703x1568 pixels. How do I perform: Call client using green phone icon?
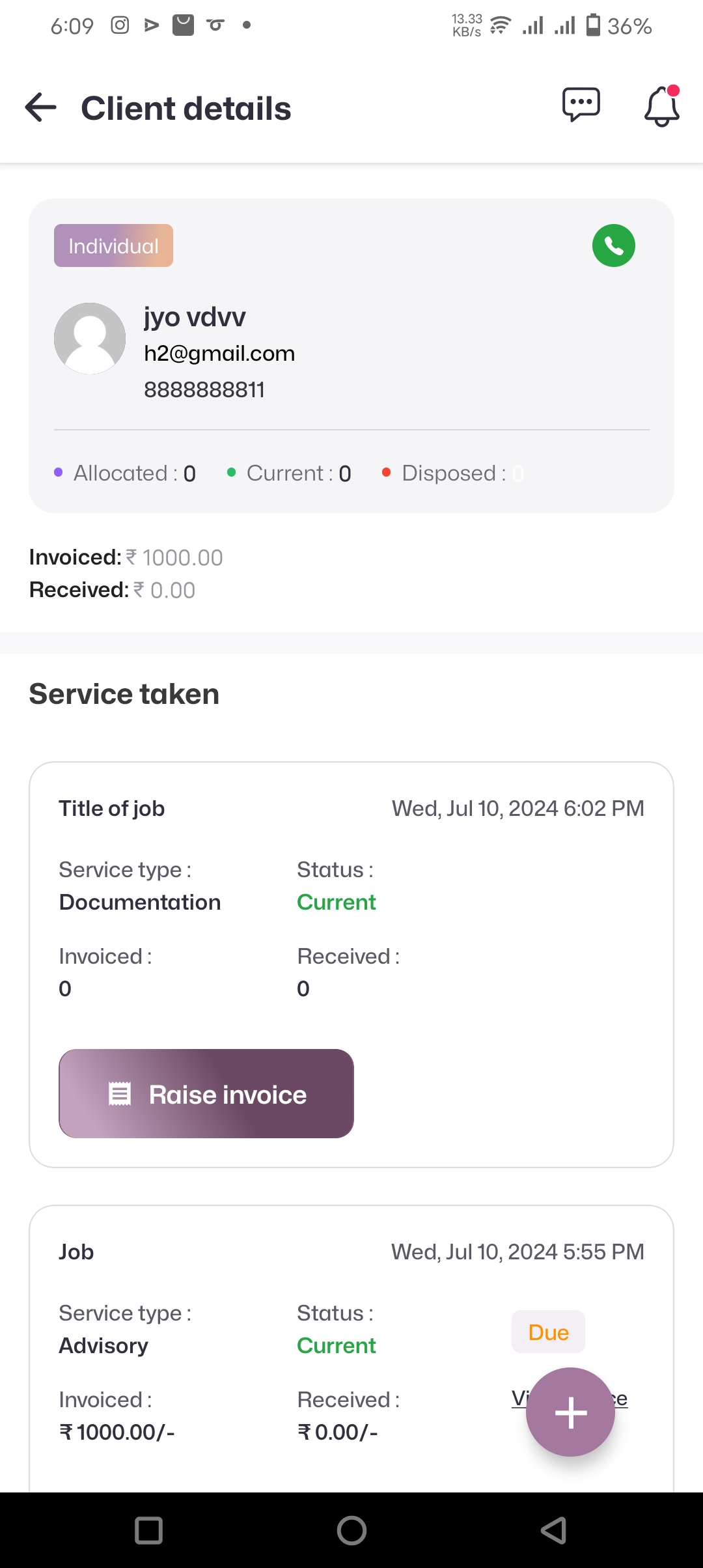(613, 245)
